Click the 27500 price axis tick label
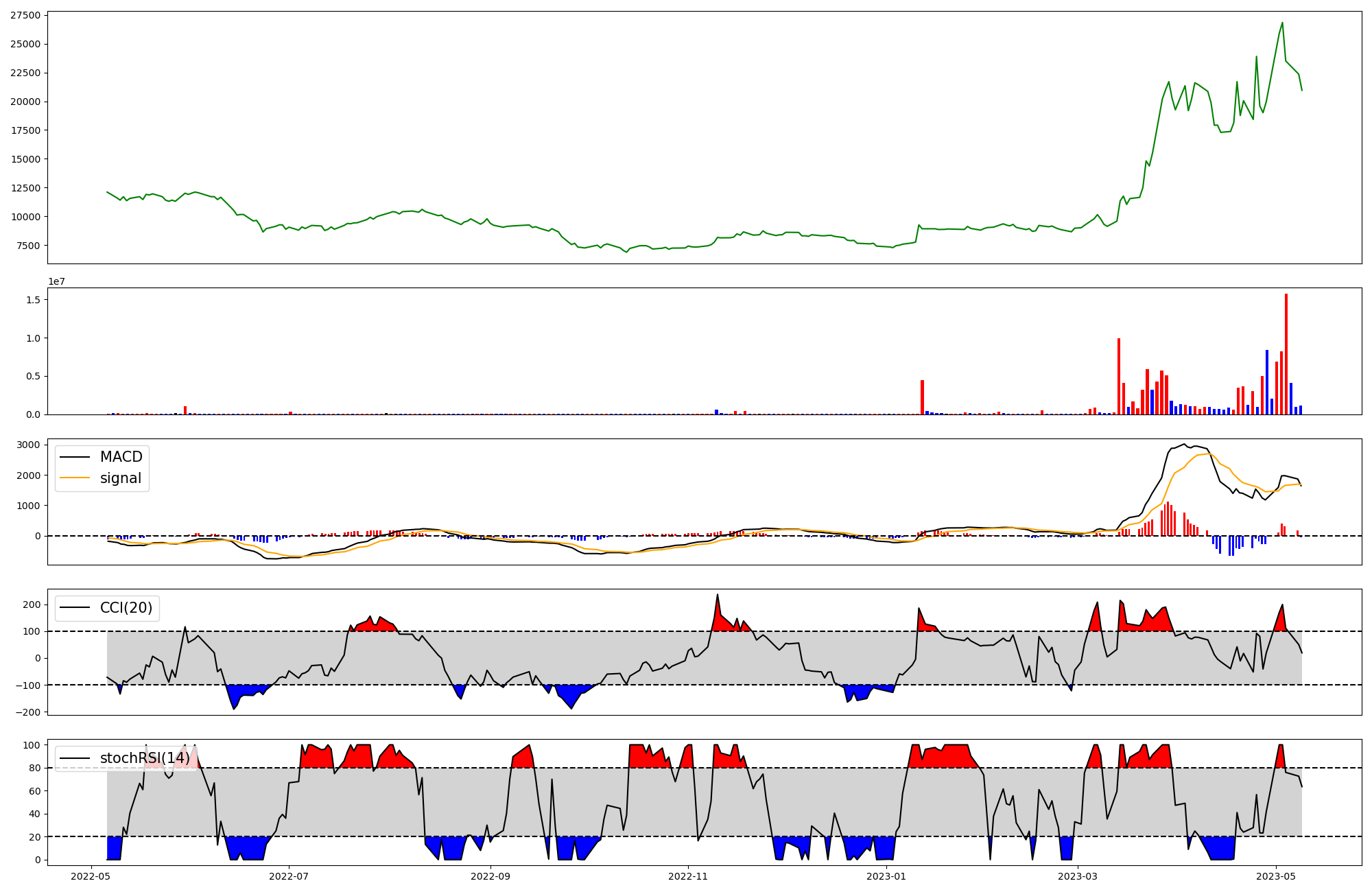This screenshot has height=892, width=1372. 25,15
